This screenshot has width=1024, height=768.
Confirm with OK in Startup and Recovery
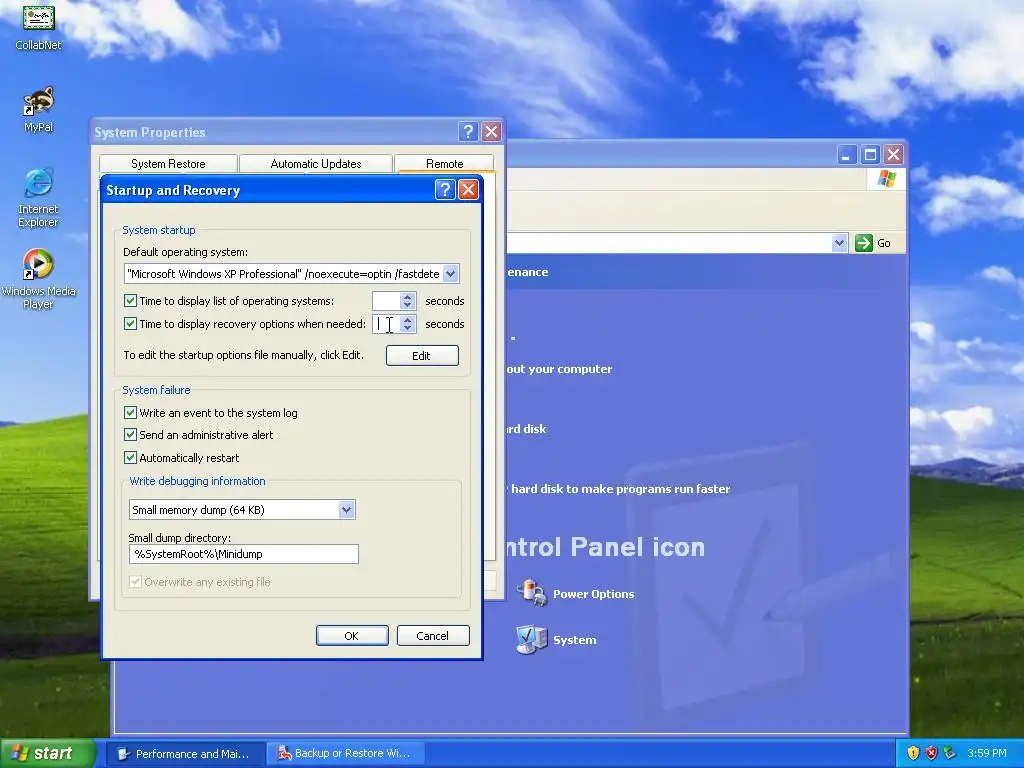pos(352,635)
